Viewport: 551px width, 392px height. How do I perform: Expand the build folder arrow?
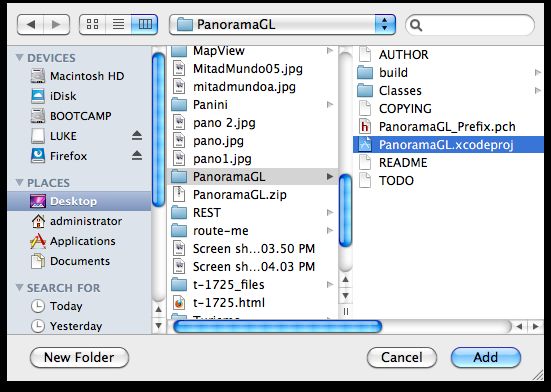(x=537, y=72)
